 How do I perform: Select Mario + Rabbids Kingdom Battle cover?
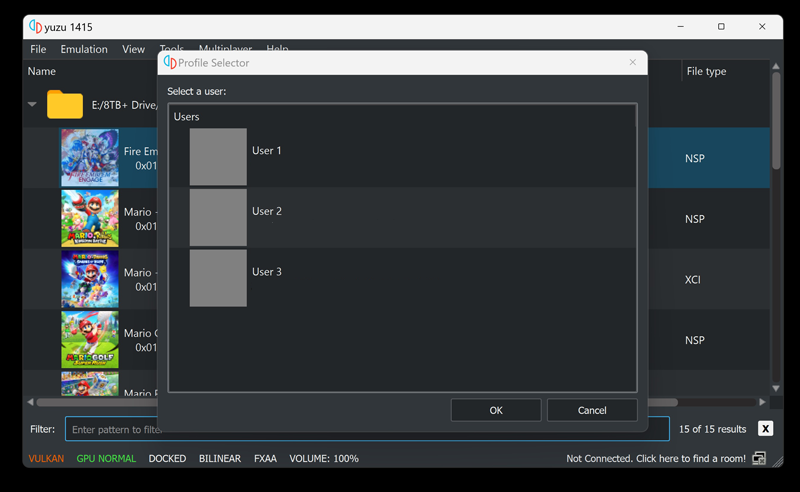[90, 218]
